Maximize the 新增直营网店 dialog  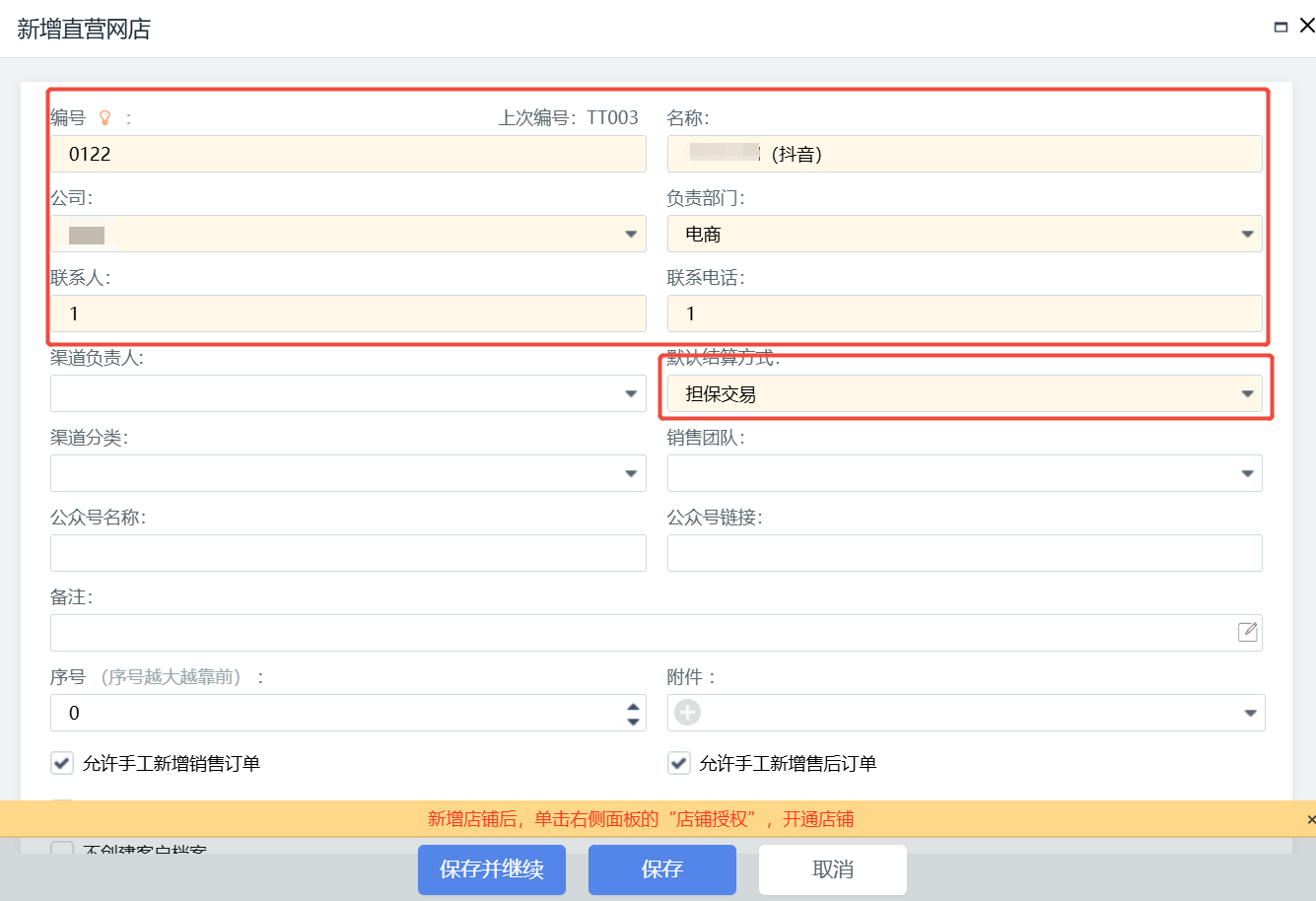pyautogui.click(x=1281, y=28)
